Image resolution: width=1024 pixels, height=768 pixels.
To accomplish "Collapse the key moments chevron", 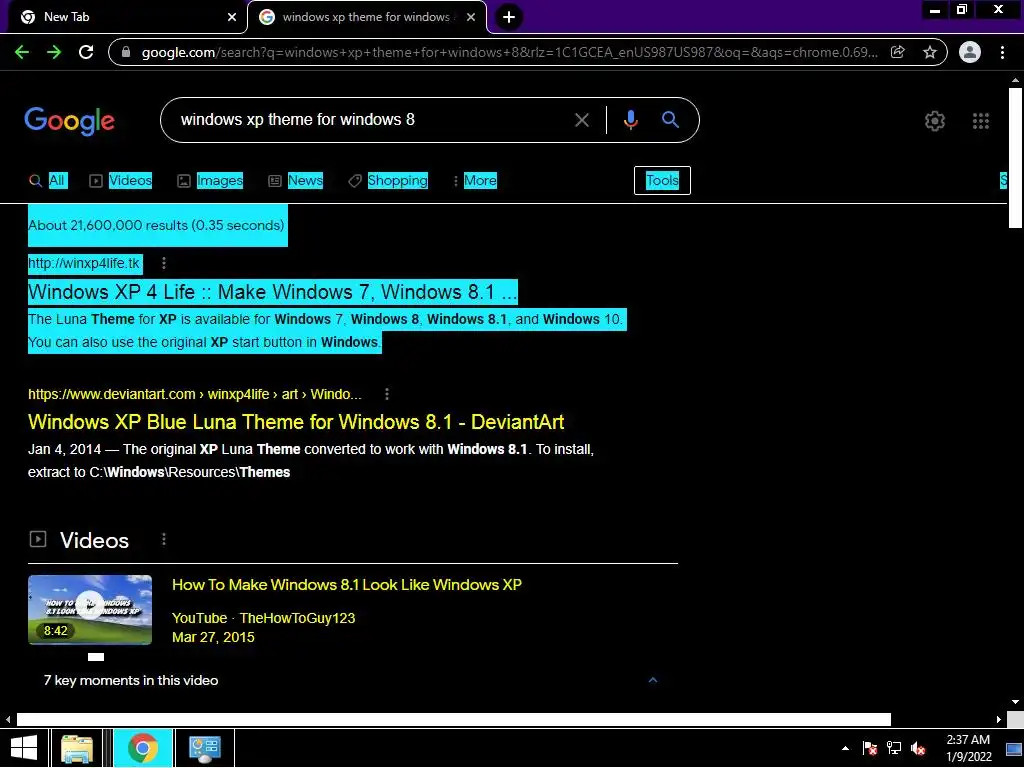I will 652,680.
